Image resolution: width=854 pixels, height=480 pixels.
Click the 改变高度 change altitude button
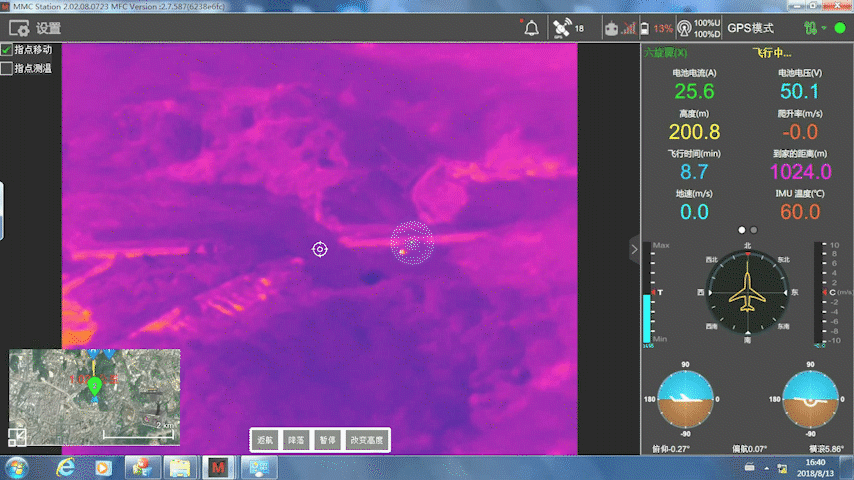(x=365, y=440)
